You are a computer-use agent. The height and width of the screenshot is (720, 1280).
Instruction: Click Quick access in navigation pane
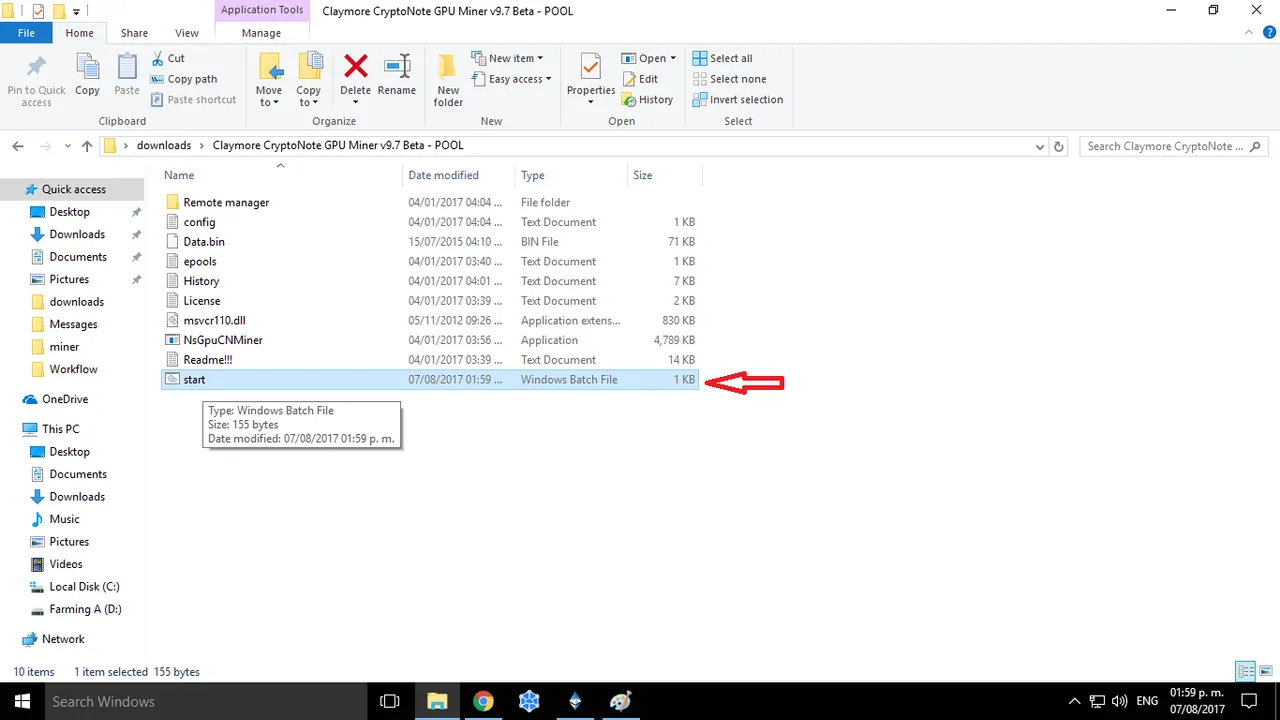point(72,189)
